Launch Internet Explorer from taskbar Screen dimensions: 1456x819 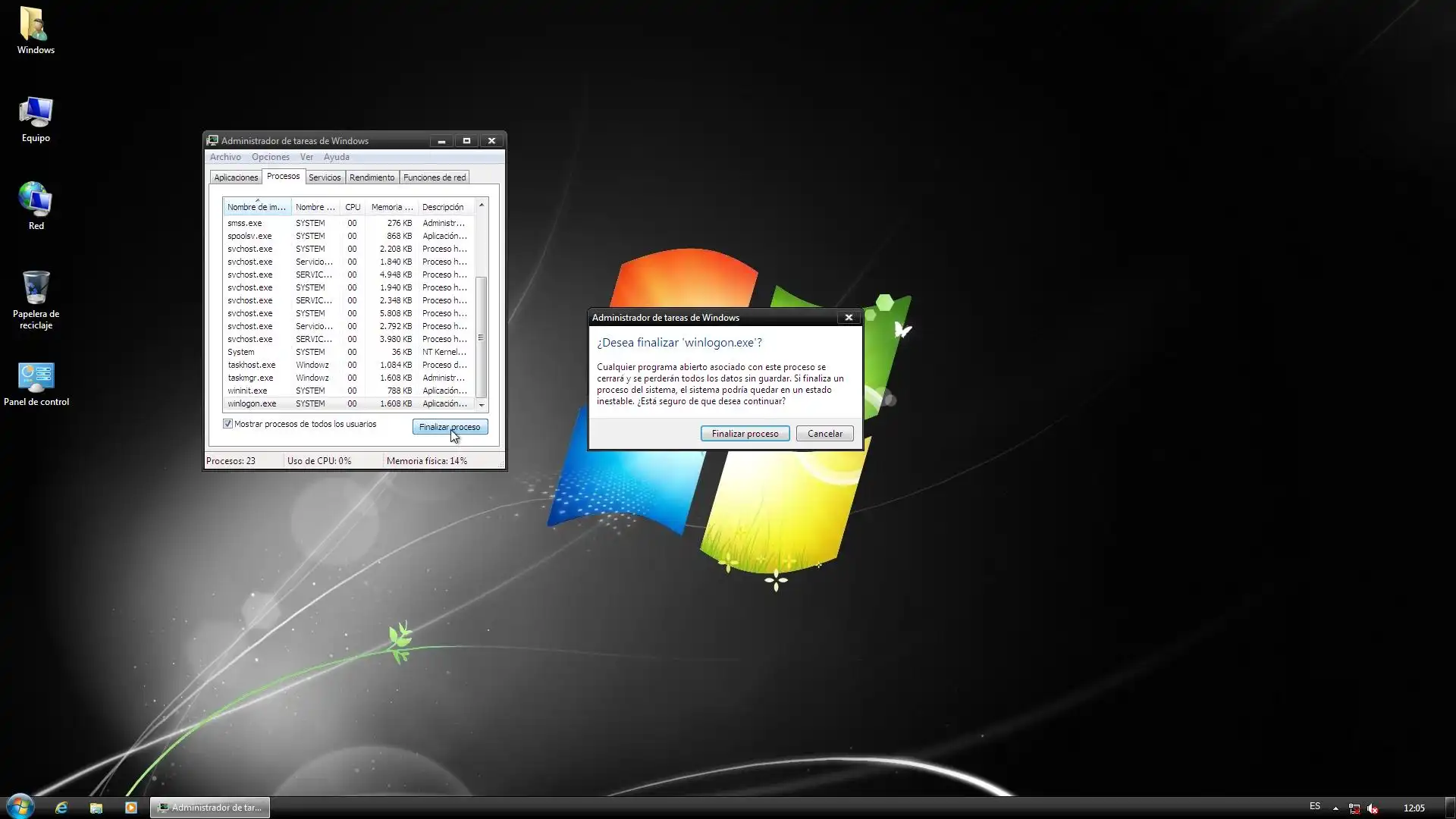(61, 808)
